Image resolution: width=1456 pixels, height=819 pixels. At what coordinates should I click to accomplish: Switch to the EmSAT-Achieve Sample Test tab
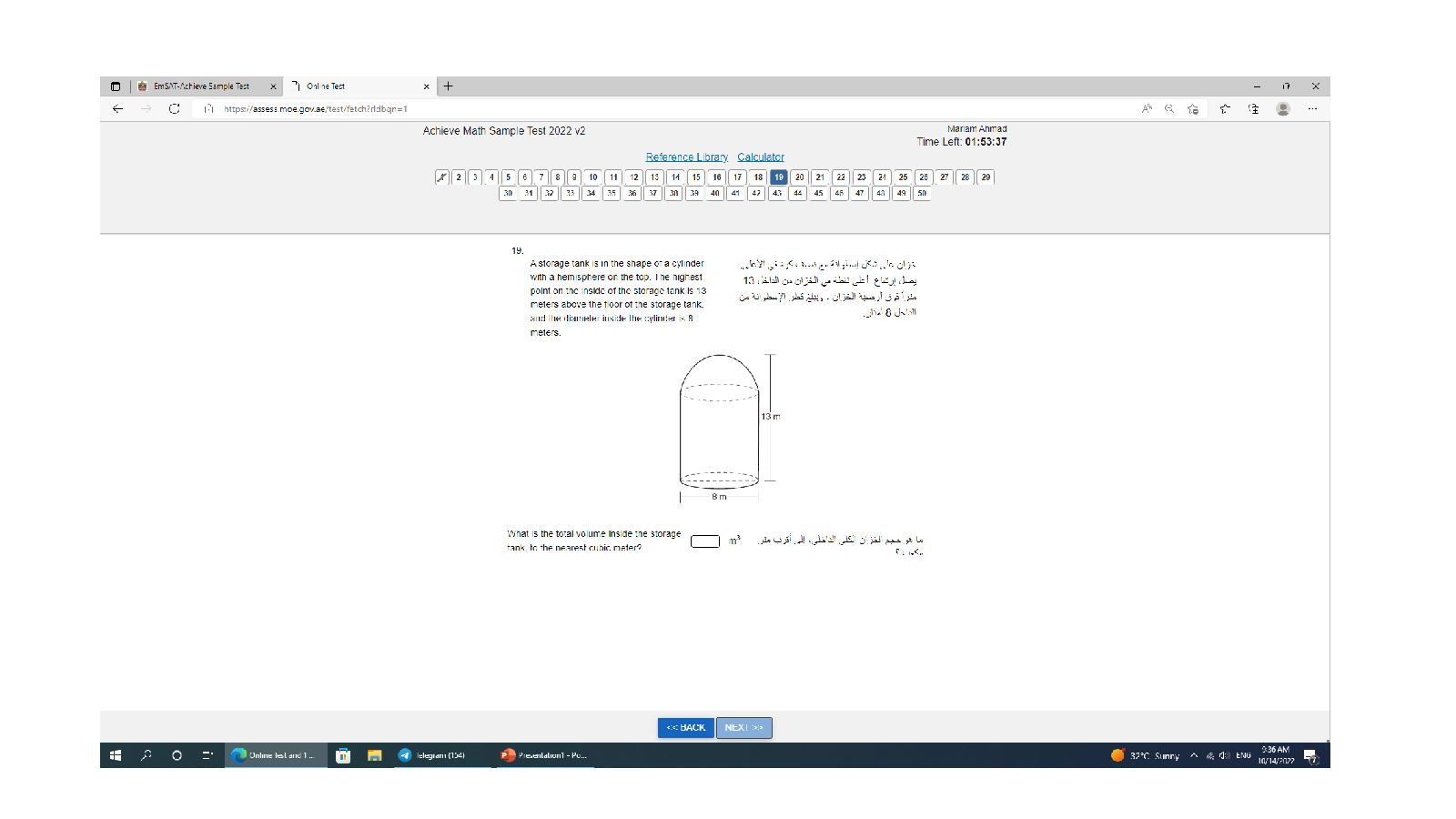[201, 86]
